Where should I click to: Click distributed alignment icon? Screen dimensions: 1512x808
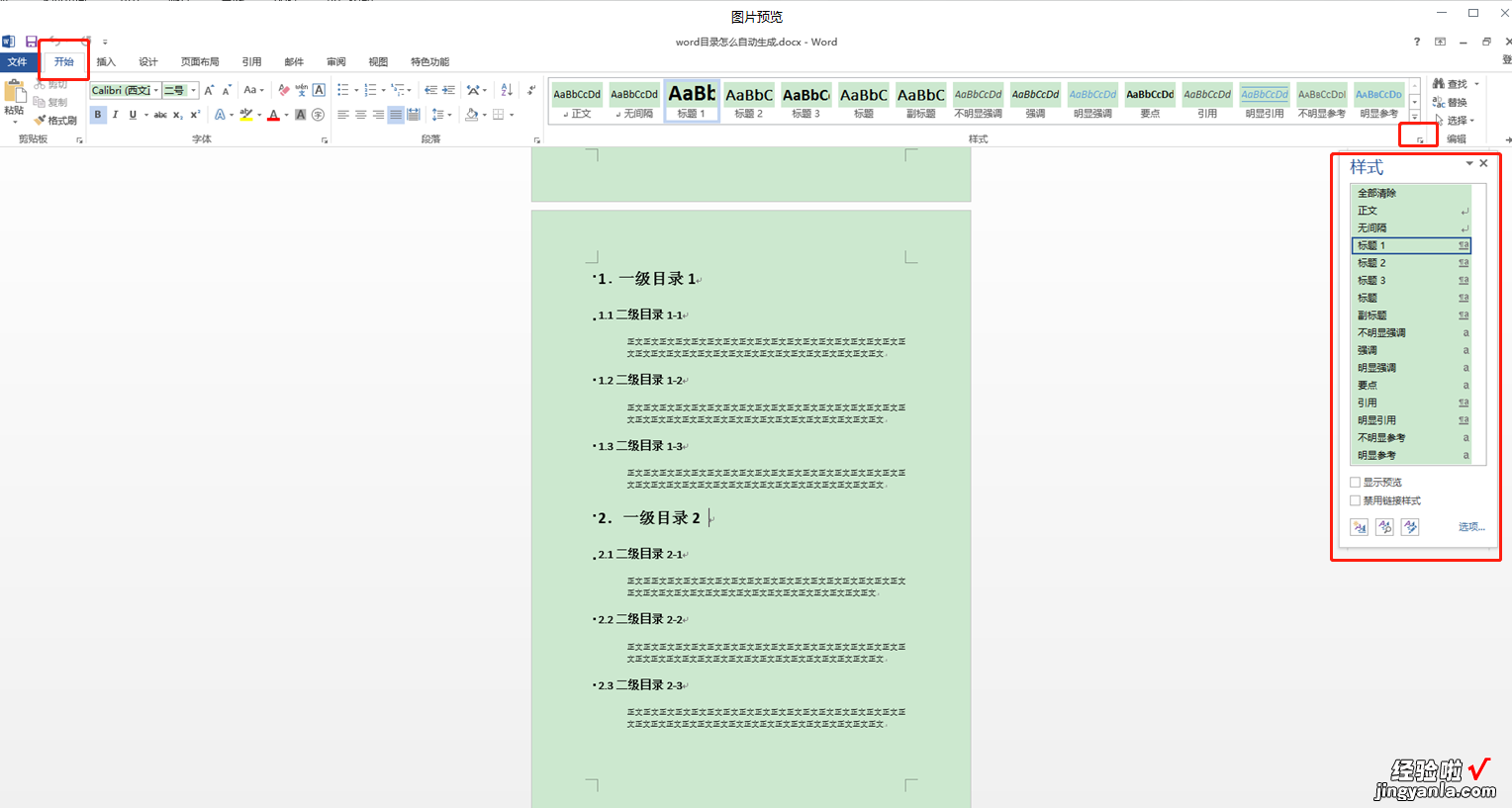tap(414, 115)
